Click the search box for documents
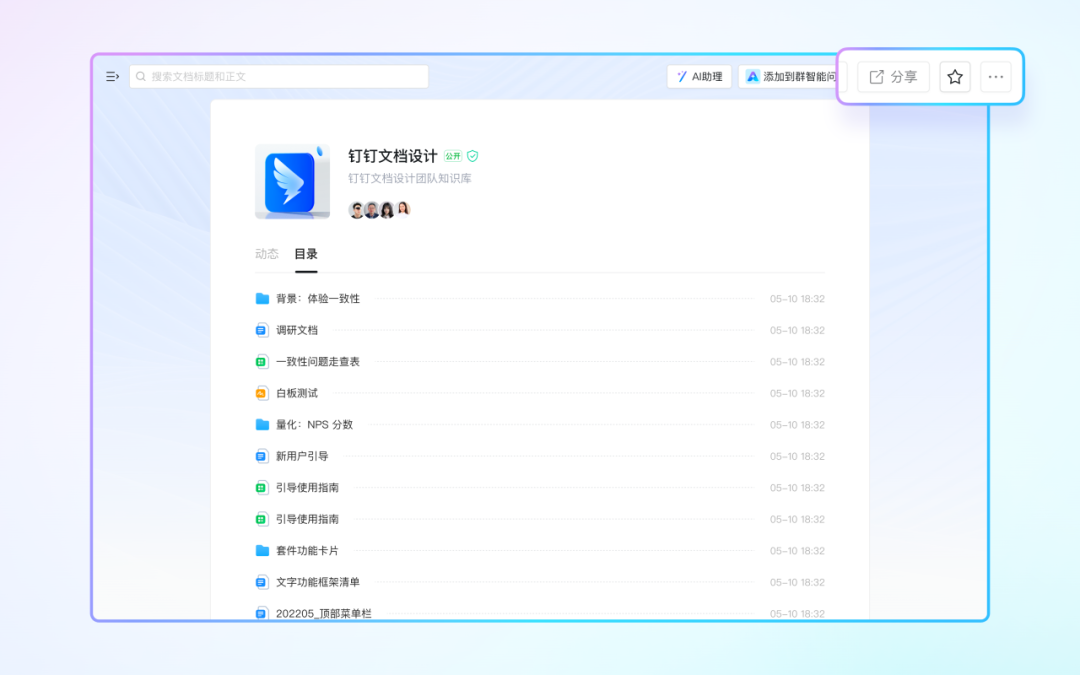 (280, 77)
